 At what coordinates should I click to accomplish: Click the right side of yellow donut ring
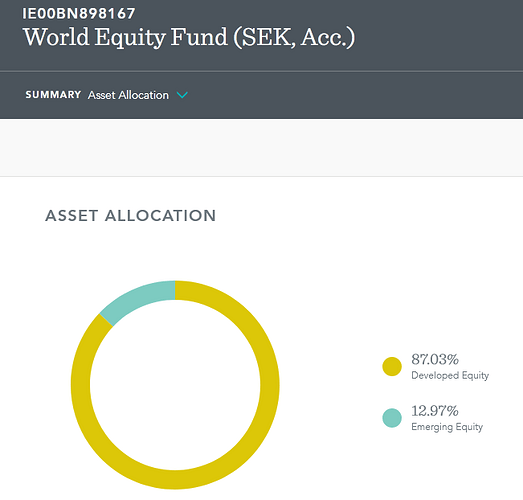pos(270,385)
